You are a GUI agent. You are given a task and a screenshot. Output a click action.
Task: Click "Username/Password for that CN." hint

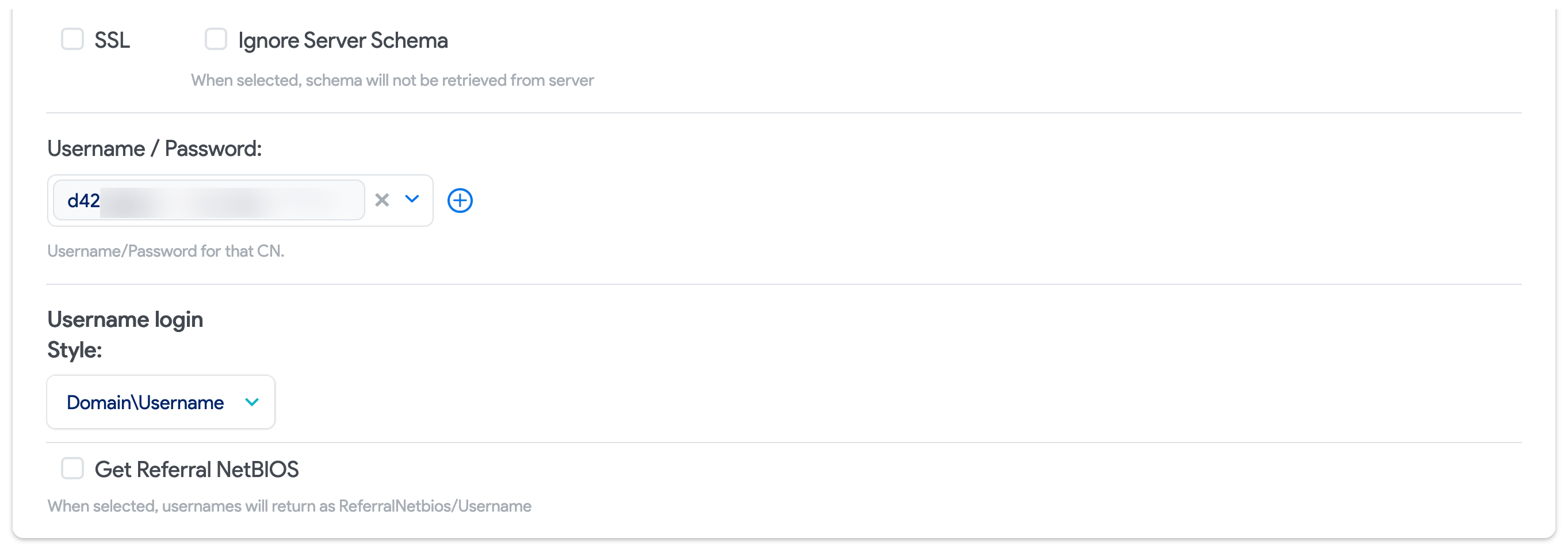166,251
